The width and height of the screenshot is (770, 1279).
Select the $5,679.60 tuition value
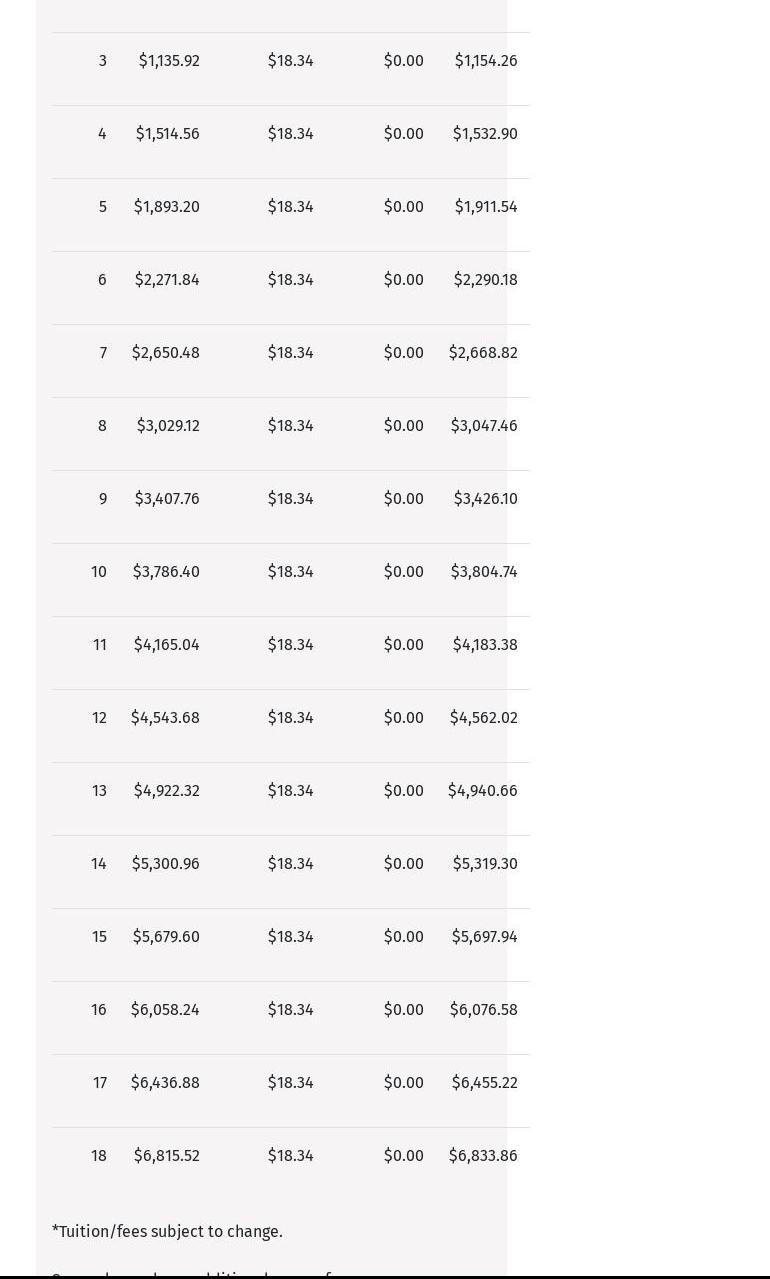coord(166,937)
